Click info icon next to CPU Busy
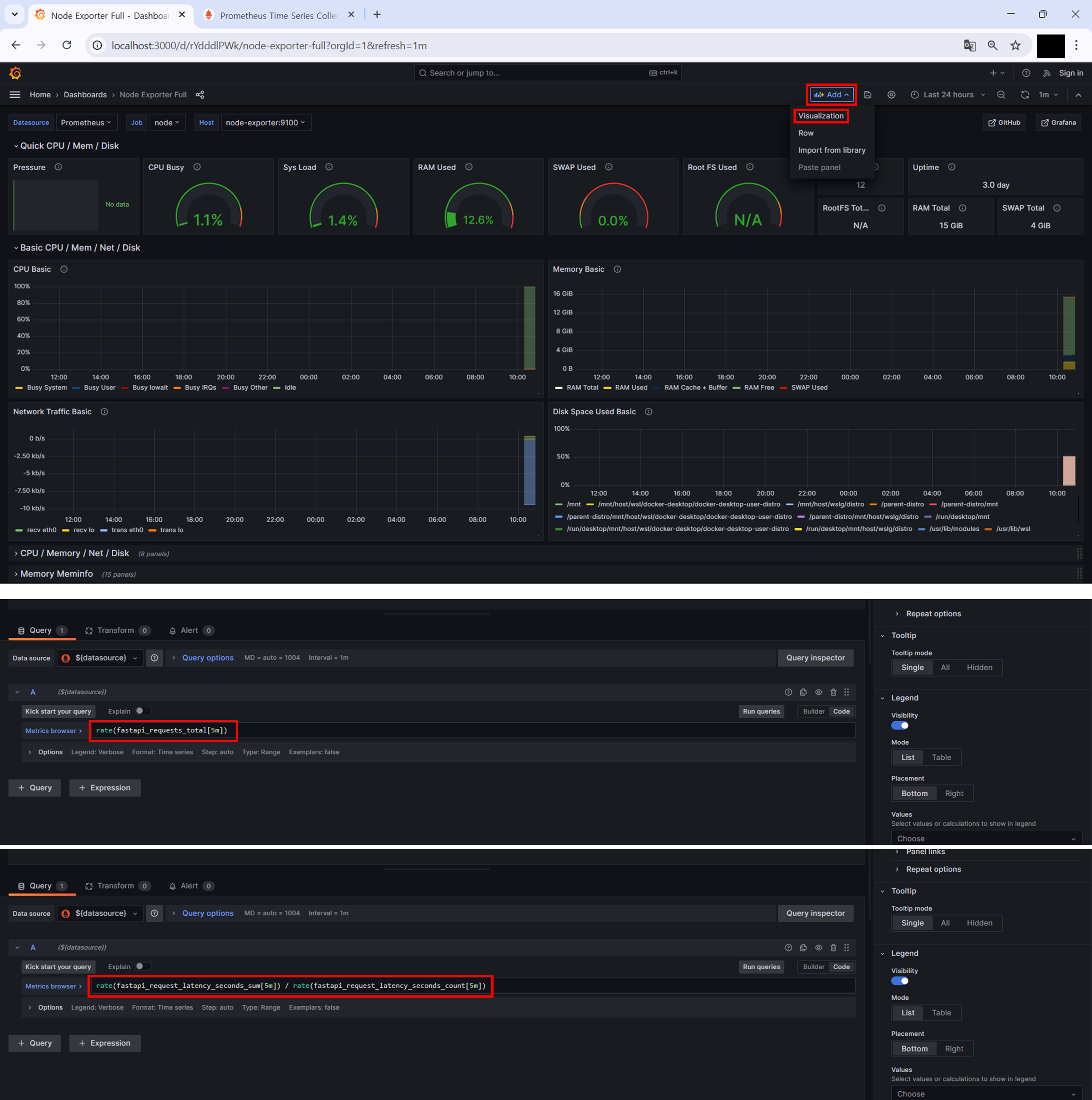1092x1100 pixels. [x=197, y=167]
